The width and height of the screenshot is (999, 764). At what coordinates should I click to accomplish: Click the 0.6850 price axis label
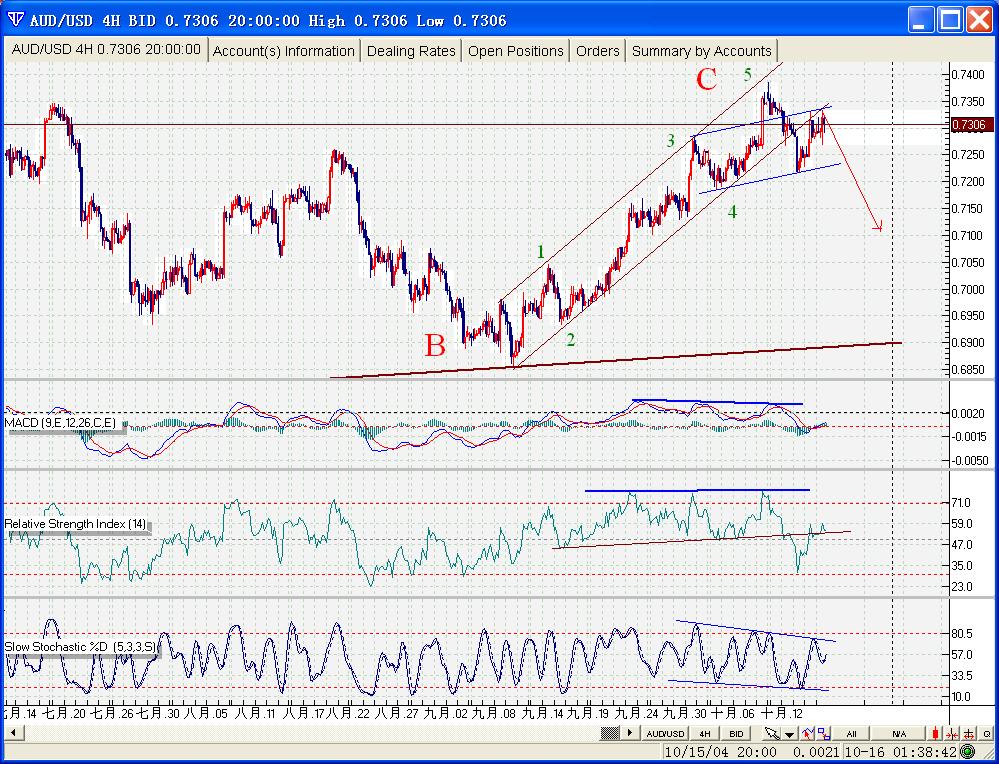tap(970, 370)
